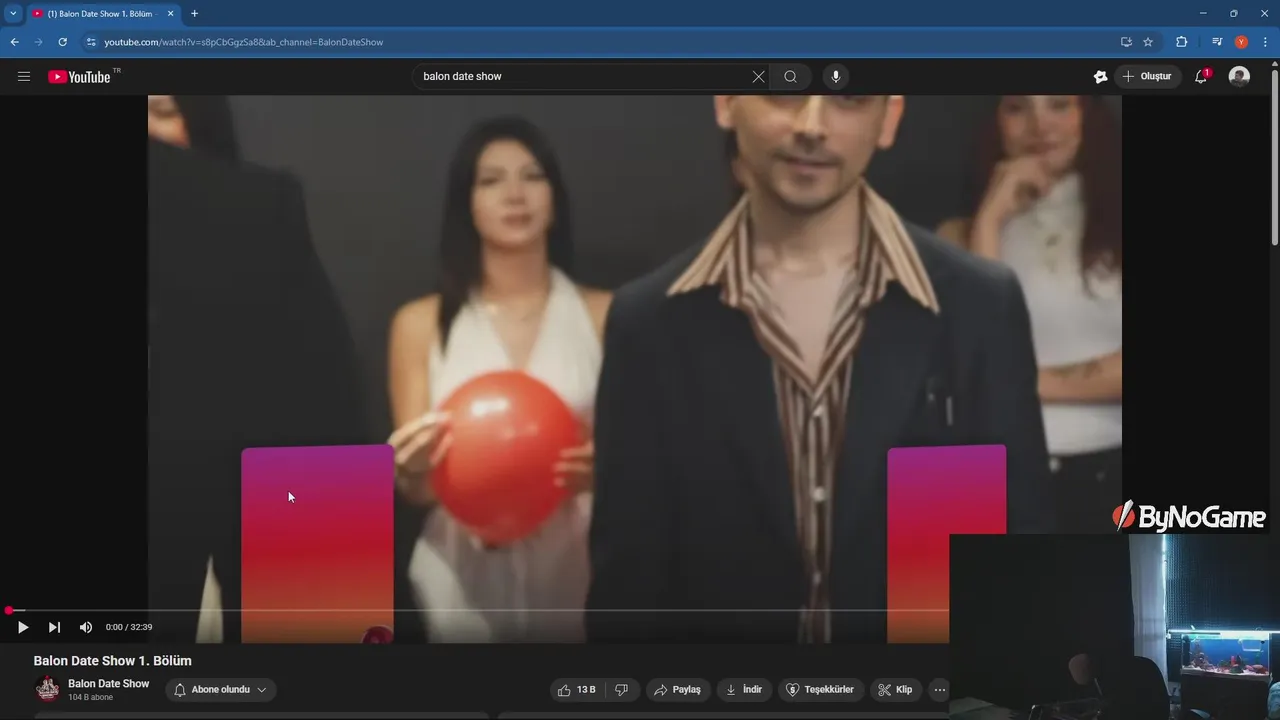Install app icon in address bar
This screenshot has width=1280, height=720.
pyautogui.click(x=1126, y=42)
